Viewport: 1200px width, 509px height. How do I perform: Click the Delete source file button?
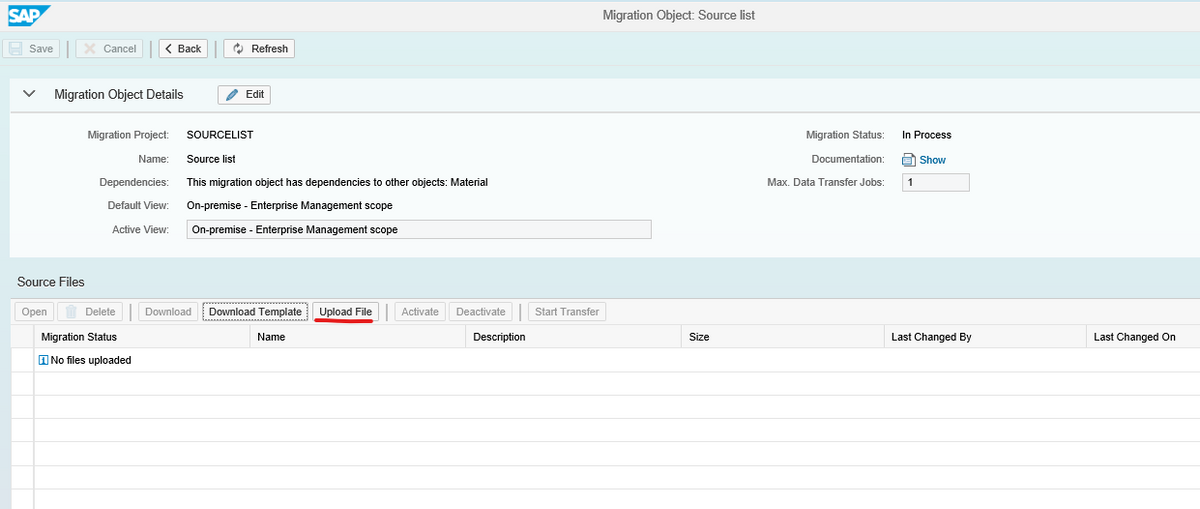click(x=90, y=311)
